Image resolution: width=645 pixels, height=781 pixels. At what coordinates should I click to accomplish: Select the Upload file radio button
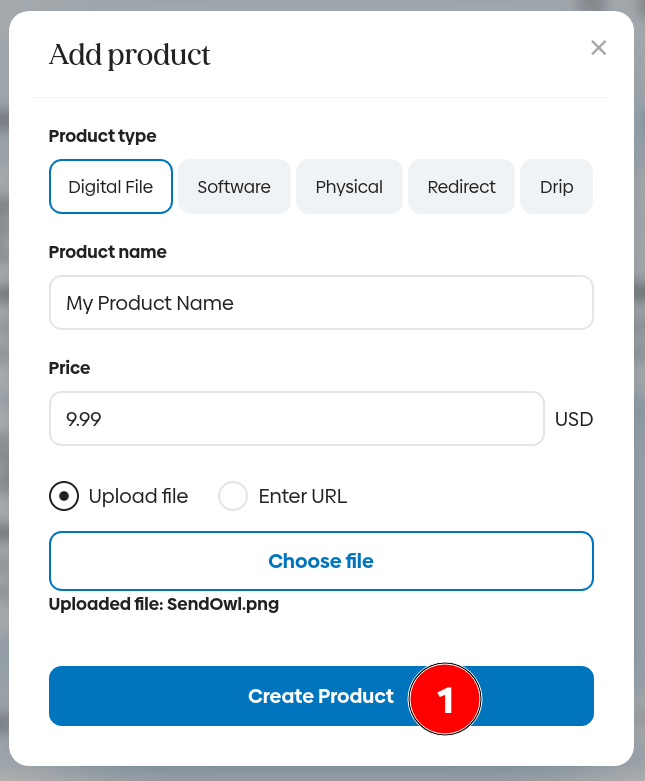64,496
